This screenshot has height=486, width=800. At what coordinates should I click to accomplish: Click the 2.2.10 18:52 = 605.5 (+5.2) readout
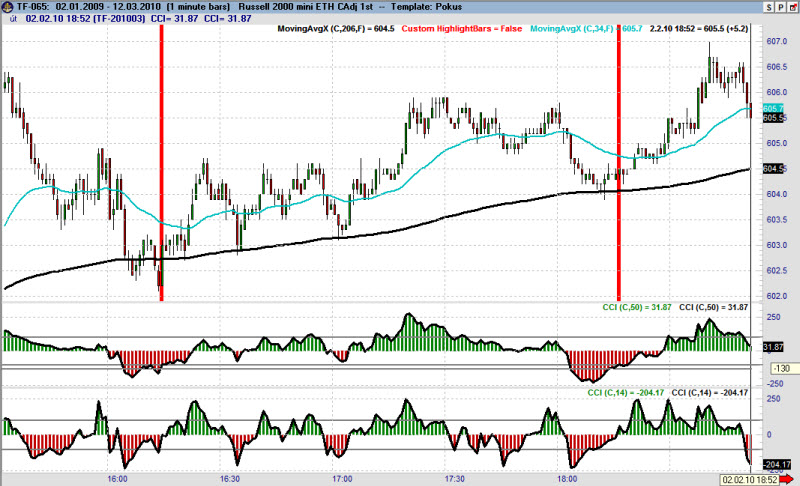[x=698, y=29]
